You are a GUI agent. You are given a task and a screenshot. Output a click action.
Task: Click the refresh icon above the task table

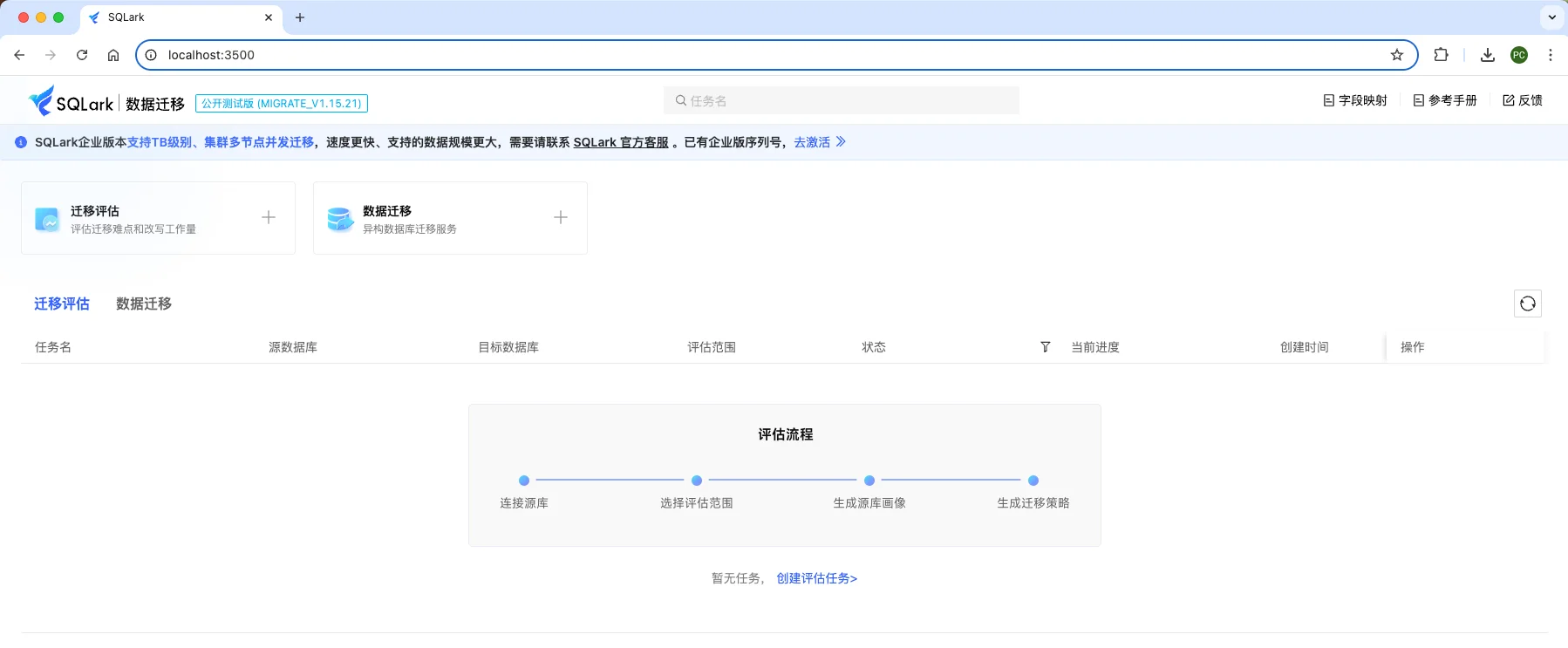[x=1527, y=304]
